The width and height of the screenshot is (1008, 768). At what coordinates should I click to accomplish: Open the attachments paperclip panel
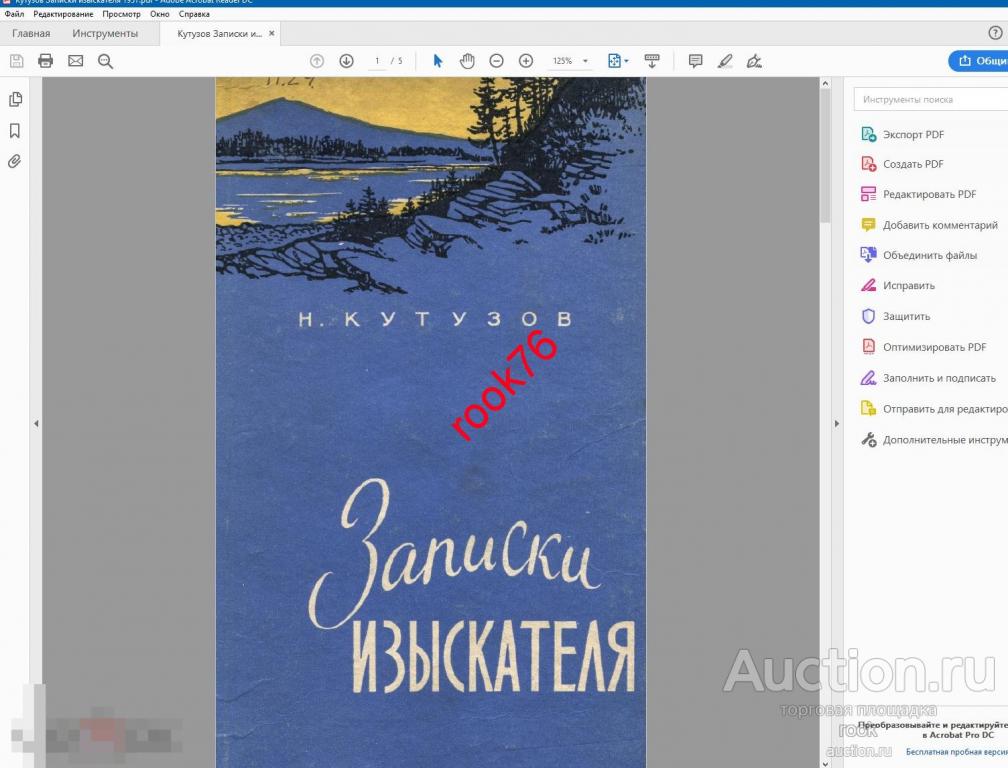point(15,161)
